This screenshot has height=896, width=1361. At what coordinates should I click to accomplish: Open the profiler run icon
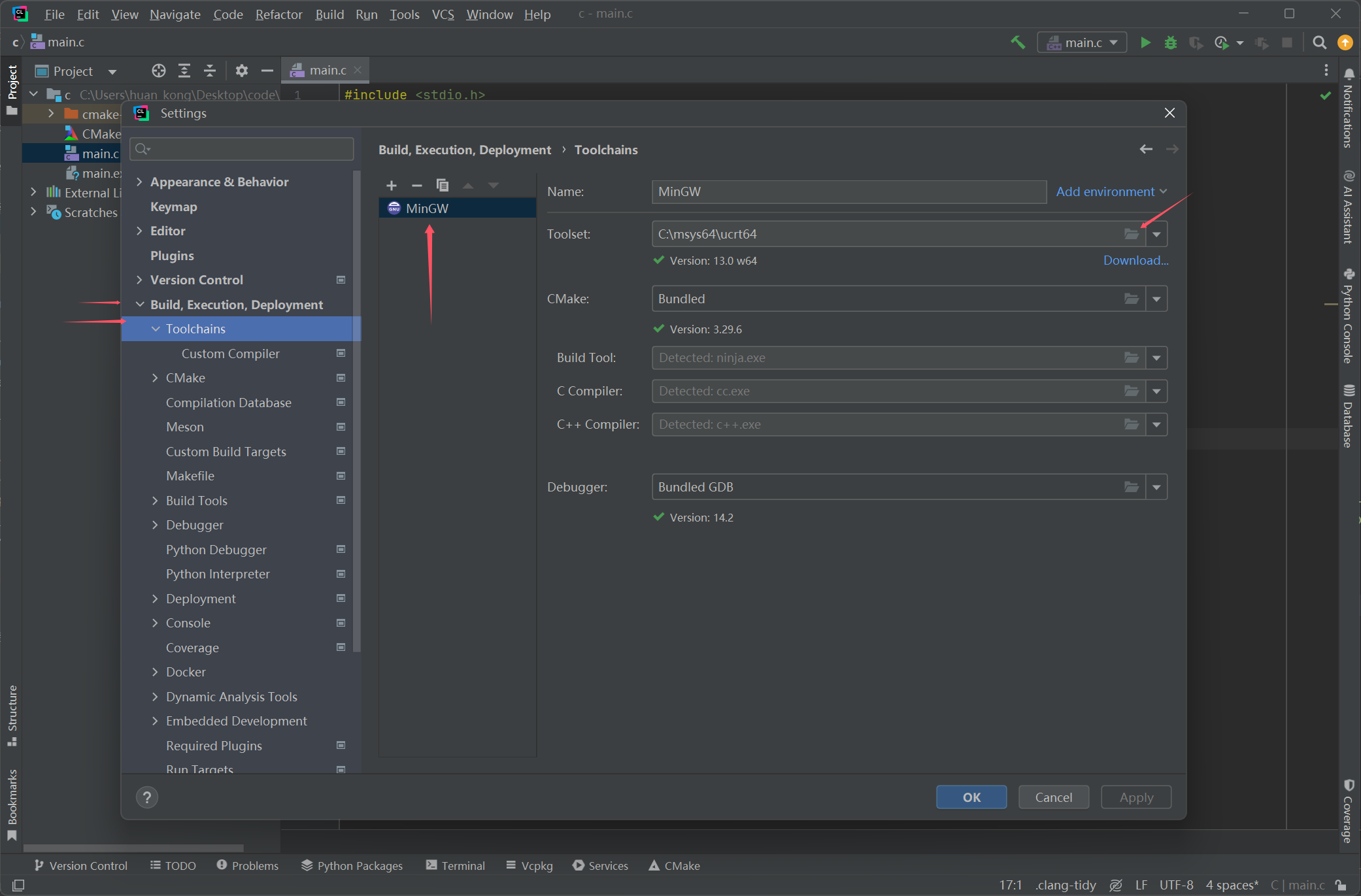coord(1221,42)
